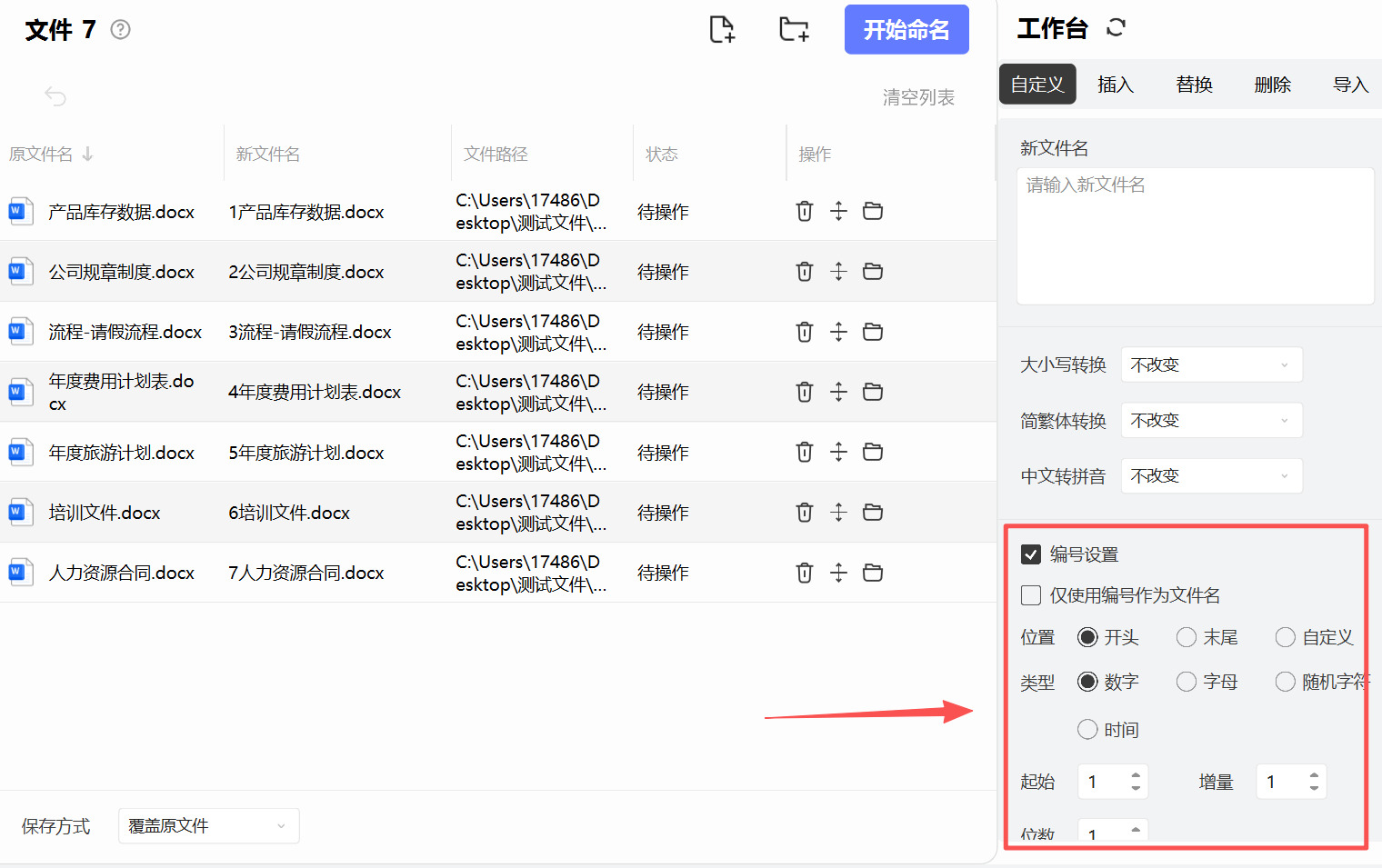
Task: Click the add folder icon
Action: tap(794, 29)
